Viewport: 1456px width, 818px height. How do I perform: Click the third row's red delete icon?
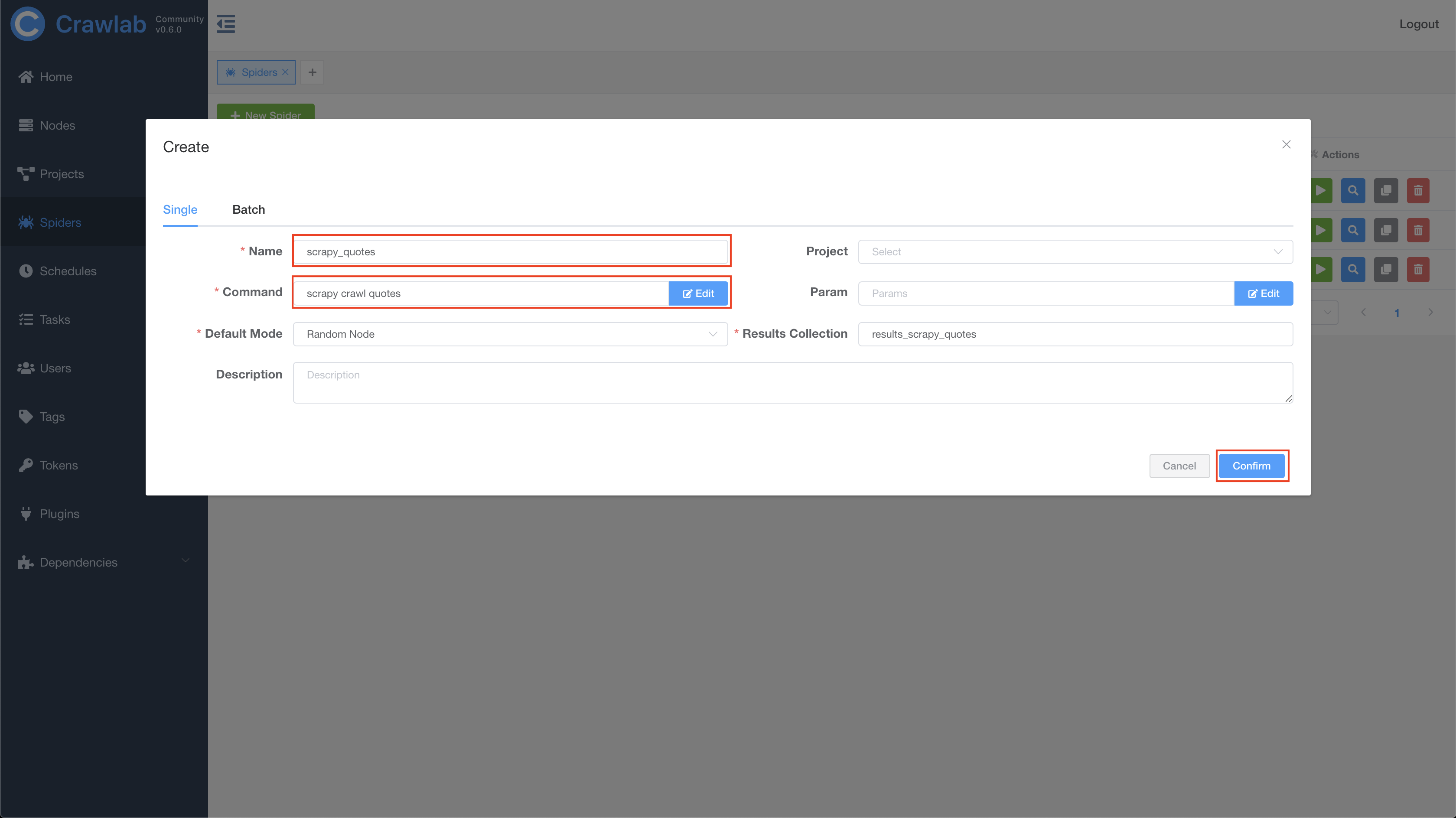click(1418, 270)
